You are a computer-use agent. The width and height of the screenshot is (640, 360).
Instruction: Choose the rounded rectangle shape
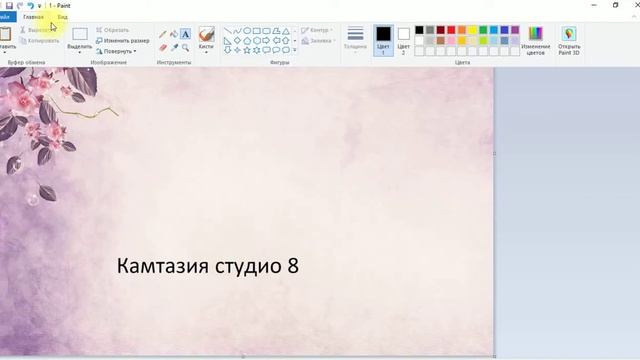pos(267,31)
